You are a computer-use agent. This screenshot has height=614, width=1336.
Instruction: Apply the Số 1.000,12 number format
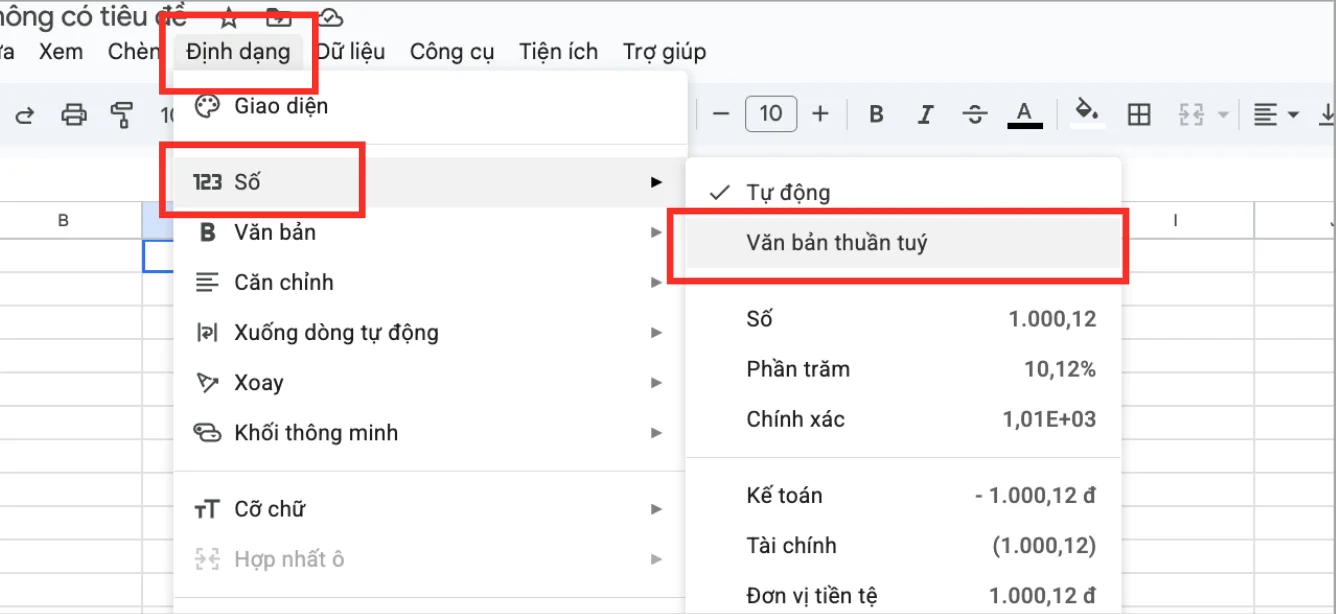(904, 319)
